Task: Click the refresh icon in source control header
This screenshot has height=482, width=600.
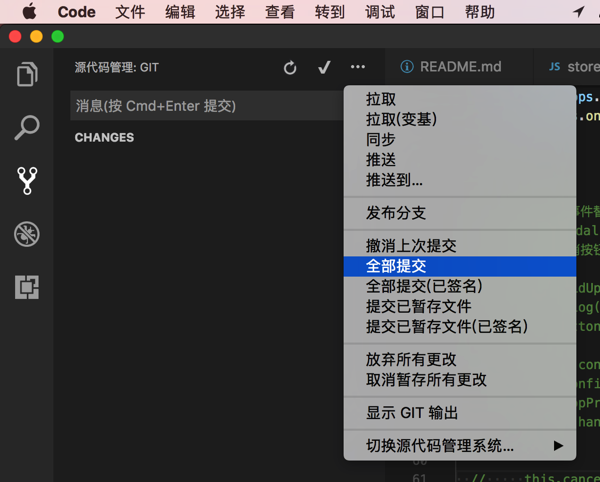Action: tap(290, 68)
